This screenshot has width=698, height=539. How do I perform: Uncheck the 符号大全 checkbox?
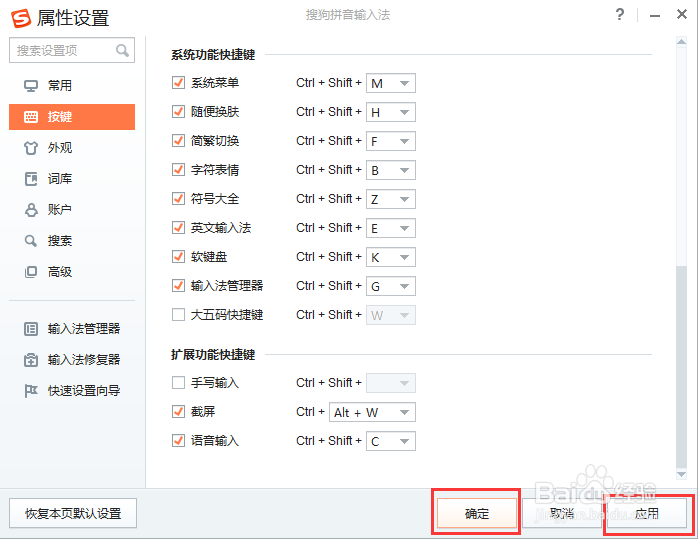tap(179, 199)
